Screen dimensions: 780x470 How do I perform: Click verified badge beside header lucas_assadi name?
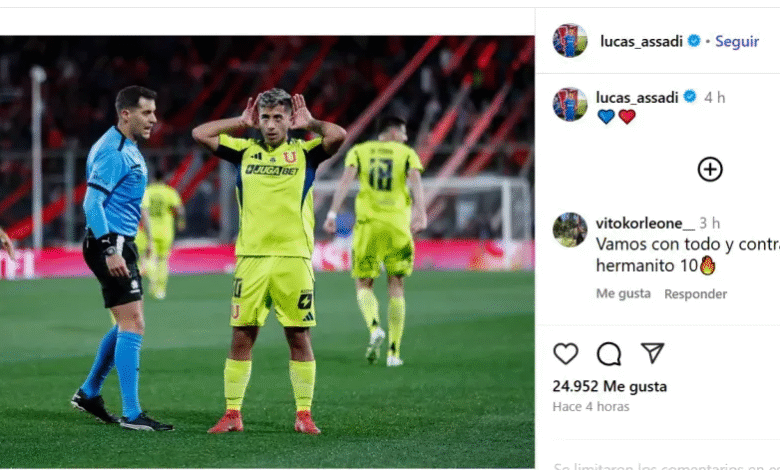693,41
